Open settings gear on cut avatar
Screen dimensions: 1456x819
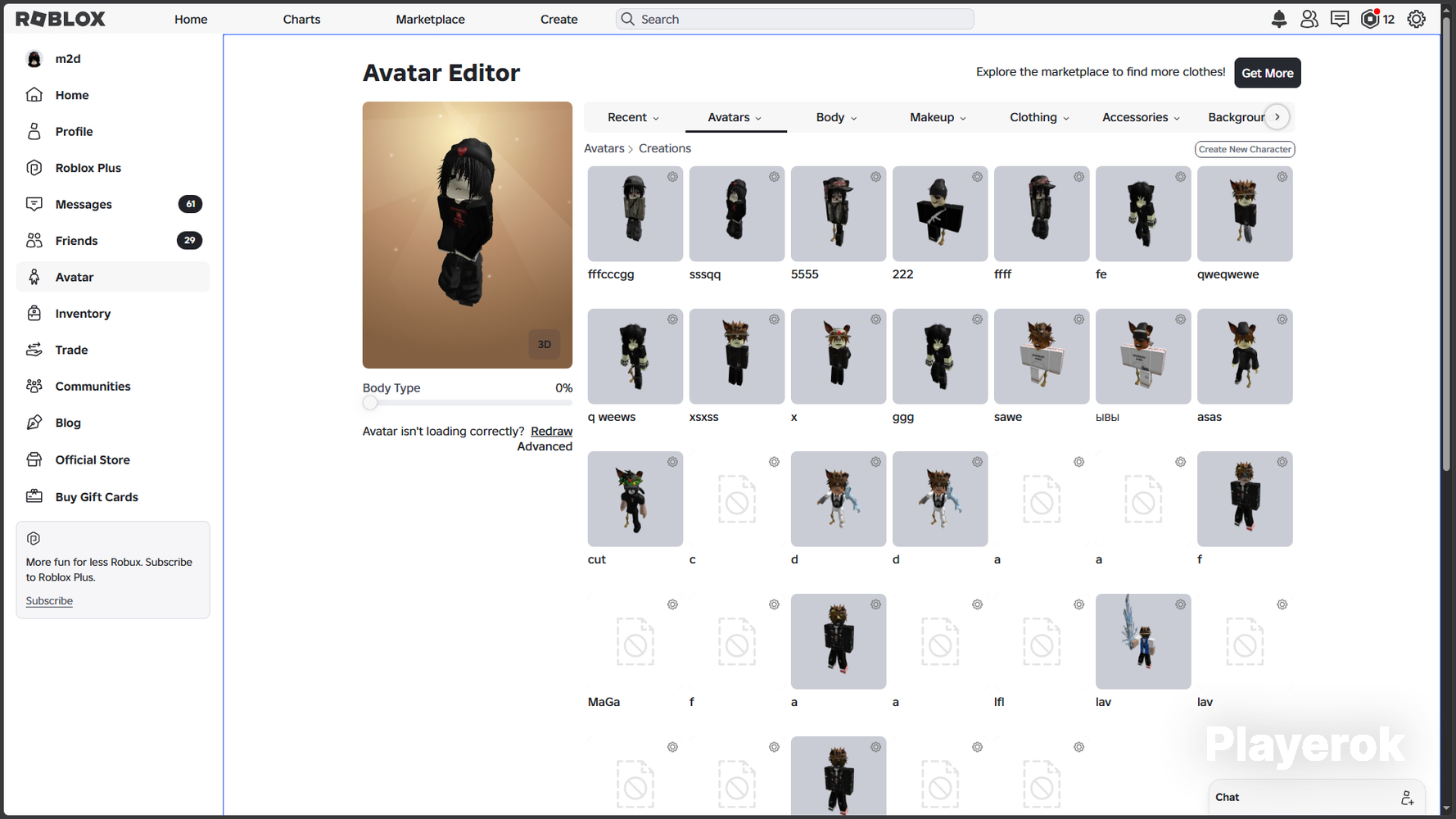coord(672,462)
